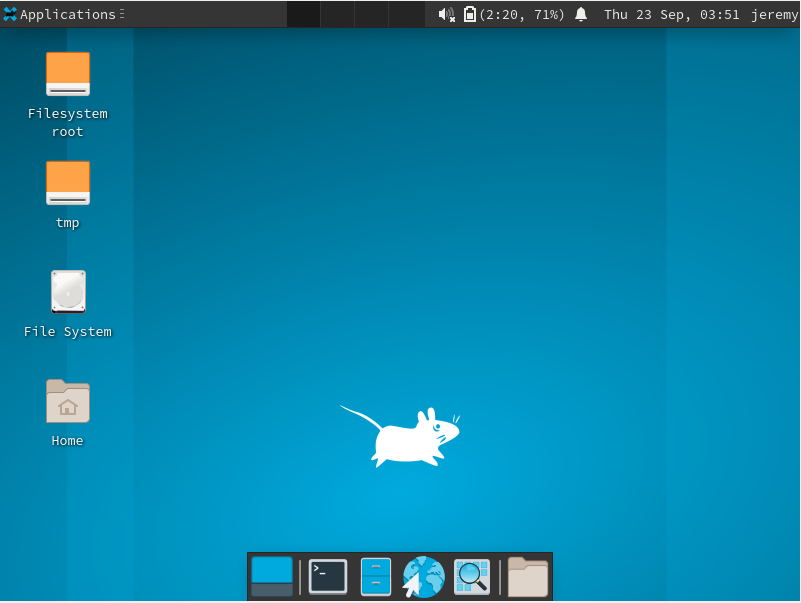Image resolution: width=801 pixels, height=603 pixels.
Task: Click the "File System" label text
Action: [x=68, y=332]
